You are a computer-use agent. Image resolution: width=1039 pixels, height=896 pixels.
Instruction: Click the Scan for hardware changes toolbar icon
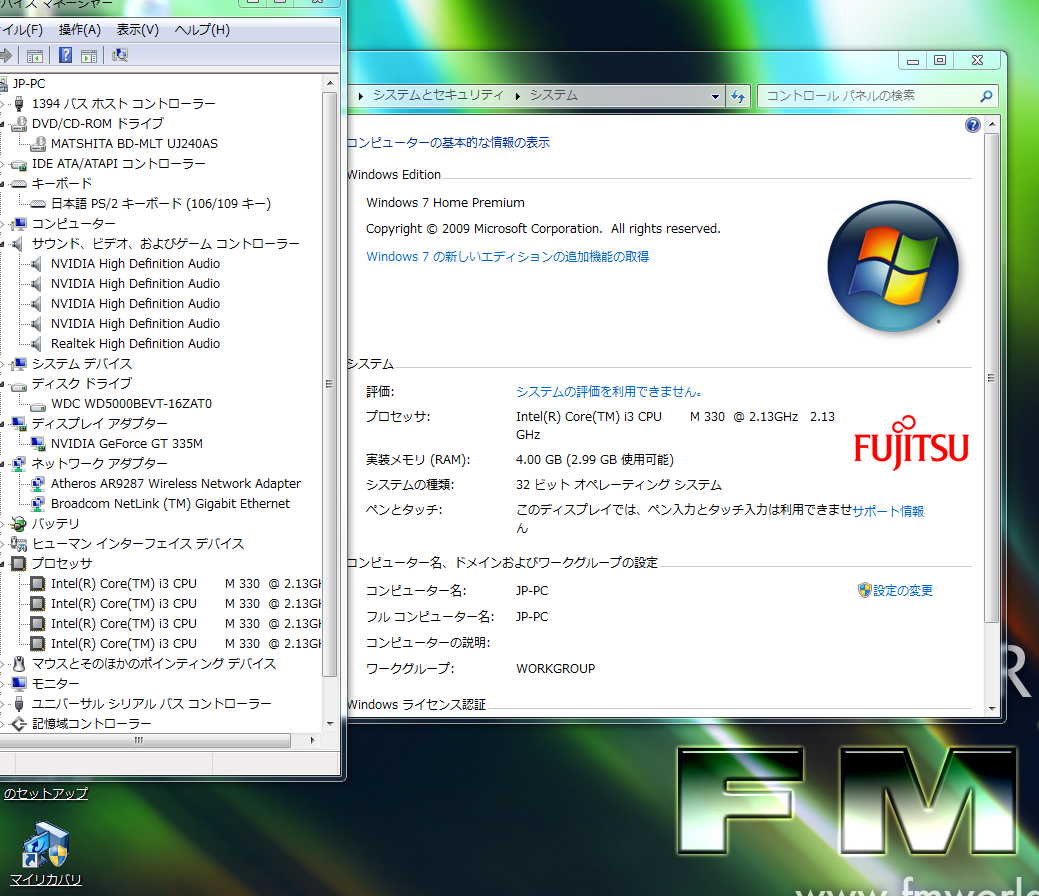point(120,55)
